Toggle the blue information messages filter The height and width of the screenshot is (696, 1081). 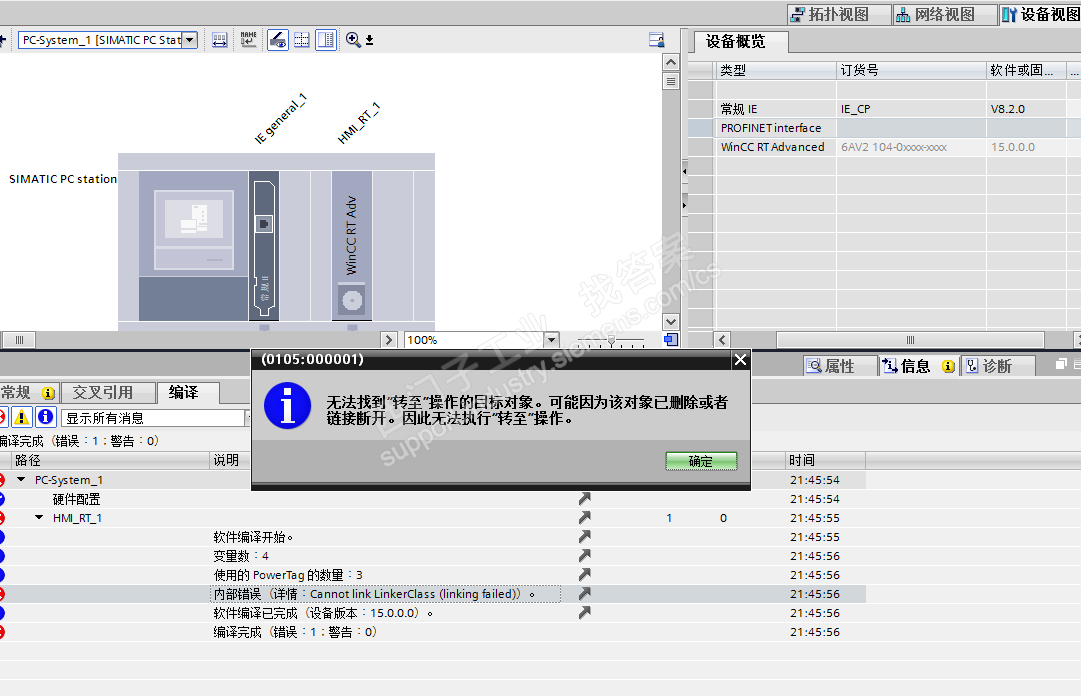(46, 417)
